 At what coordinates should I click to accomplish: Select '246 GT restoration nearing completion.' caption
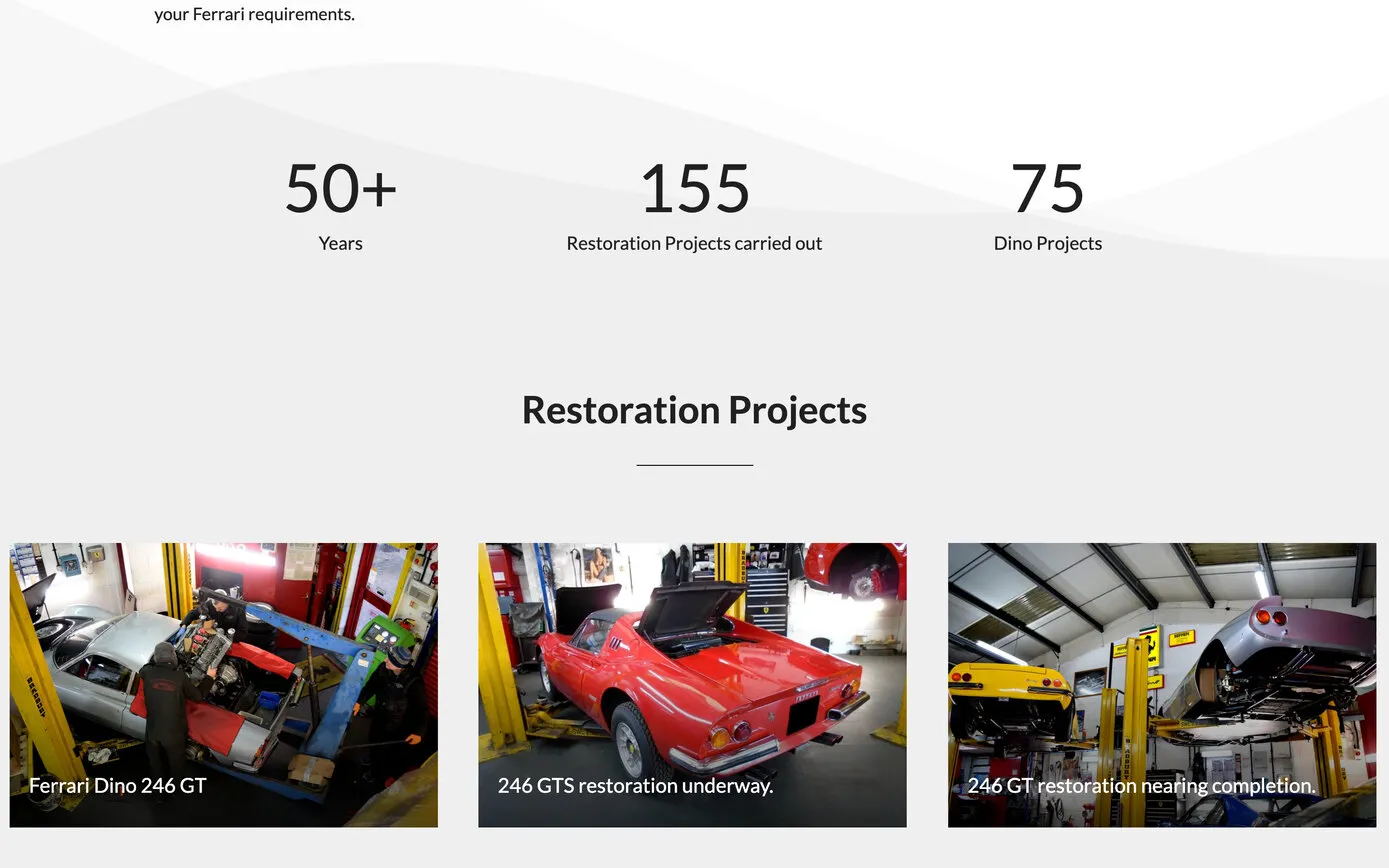[x=1141, y=786]
